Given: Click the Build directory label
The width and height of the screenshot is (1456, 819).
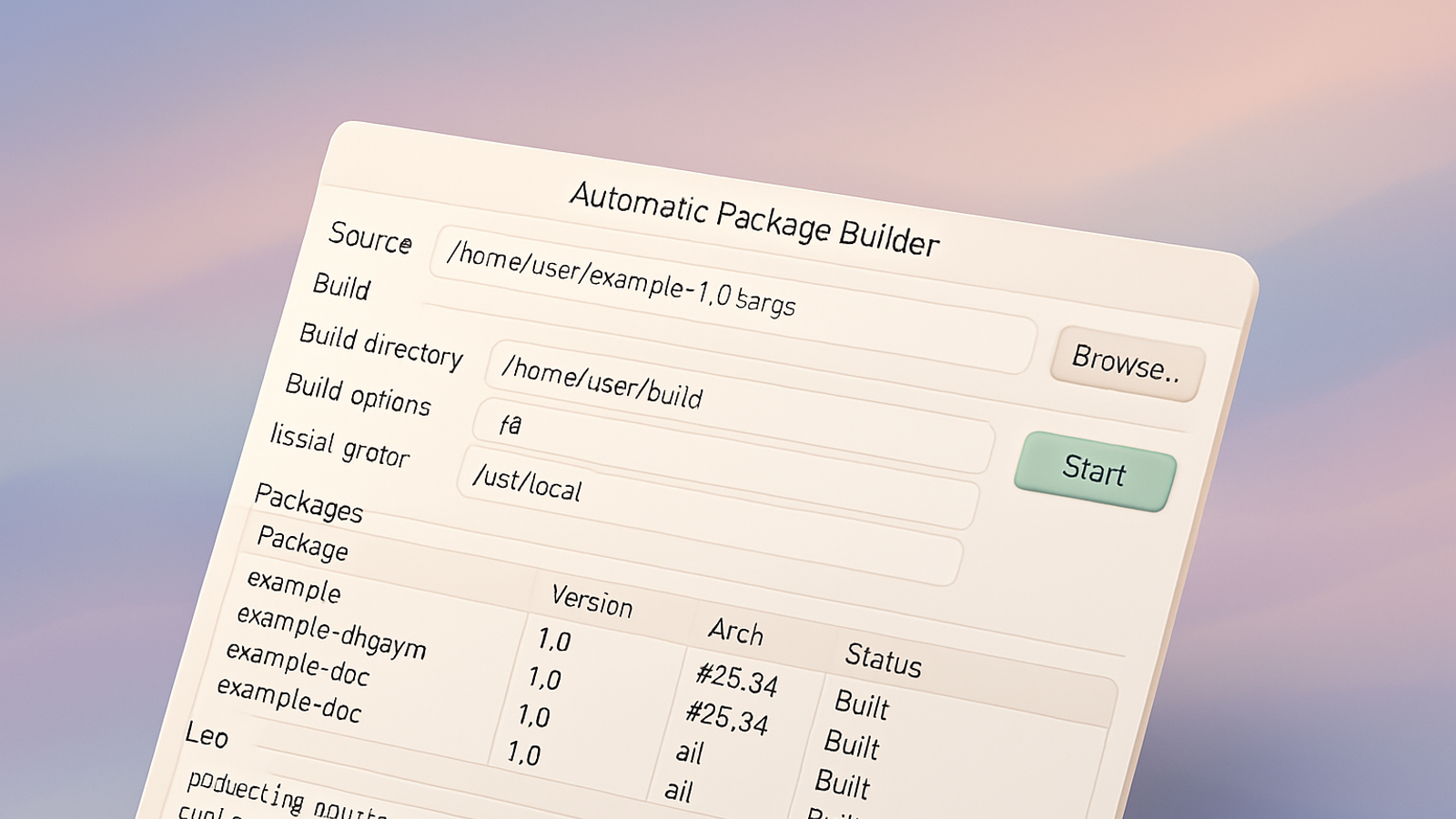Looking at the screenshot, I should [x=381, y=345].
